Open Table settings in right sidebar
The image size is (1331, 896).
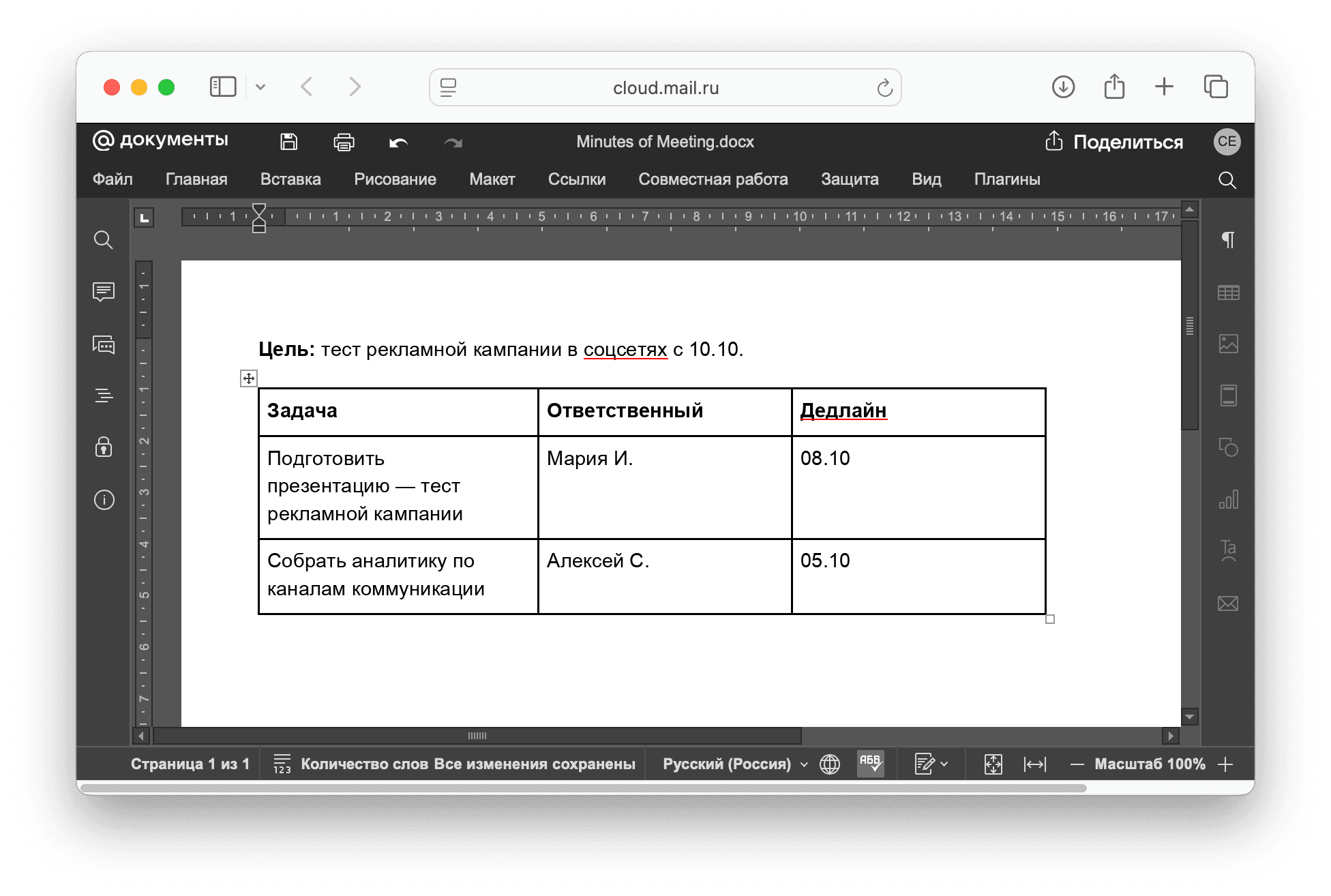pos(1228,293)
